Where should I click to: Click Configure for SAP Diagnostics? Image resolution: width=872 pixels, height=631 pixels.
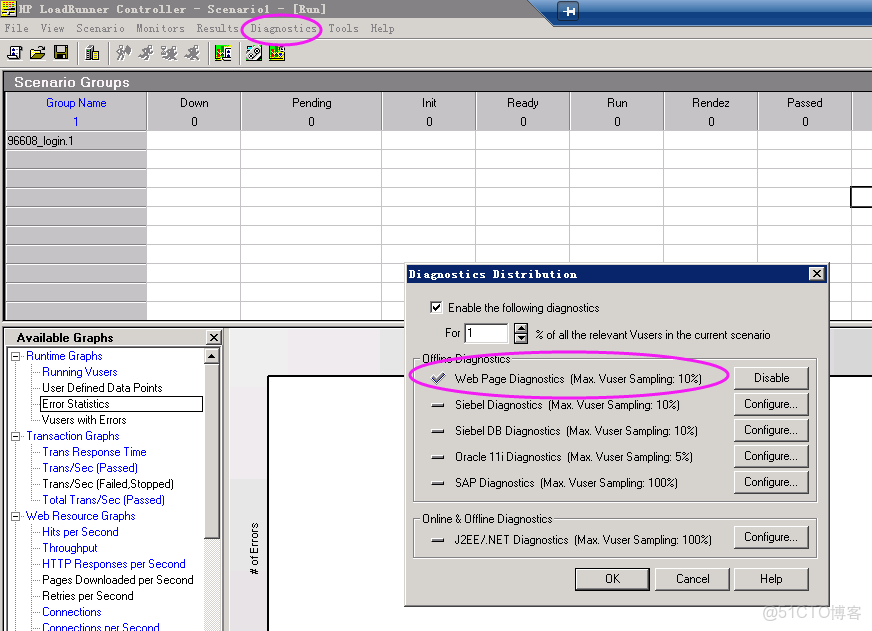tap(771, 482)
